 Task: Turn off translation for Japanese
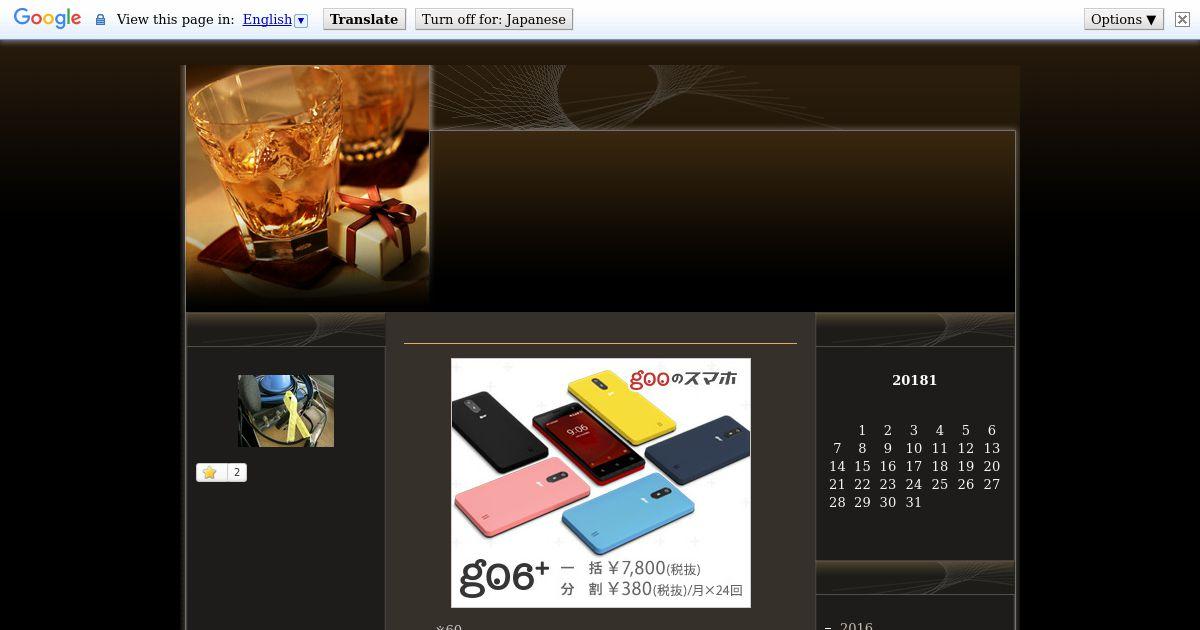point(494,19)
